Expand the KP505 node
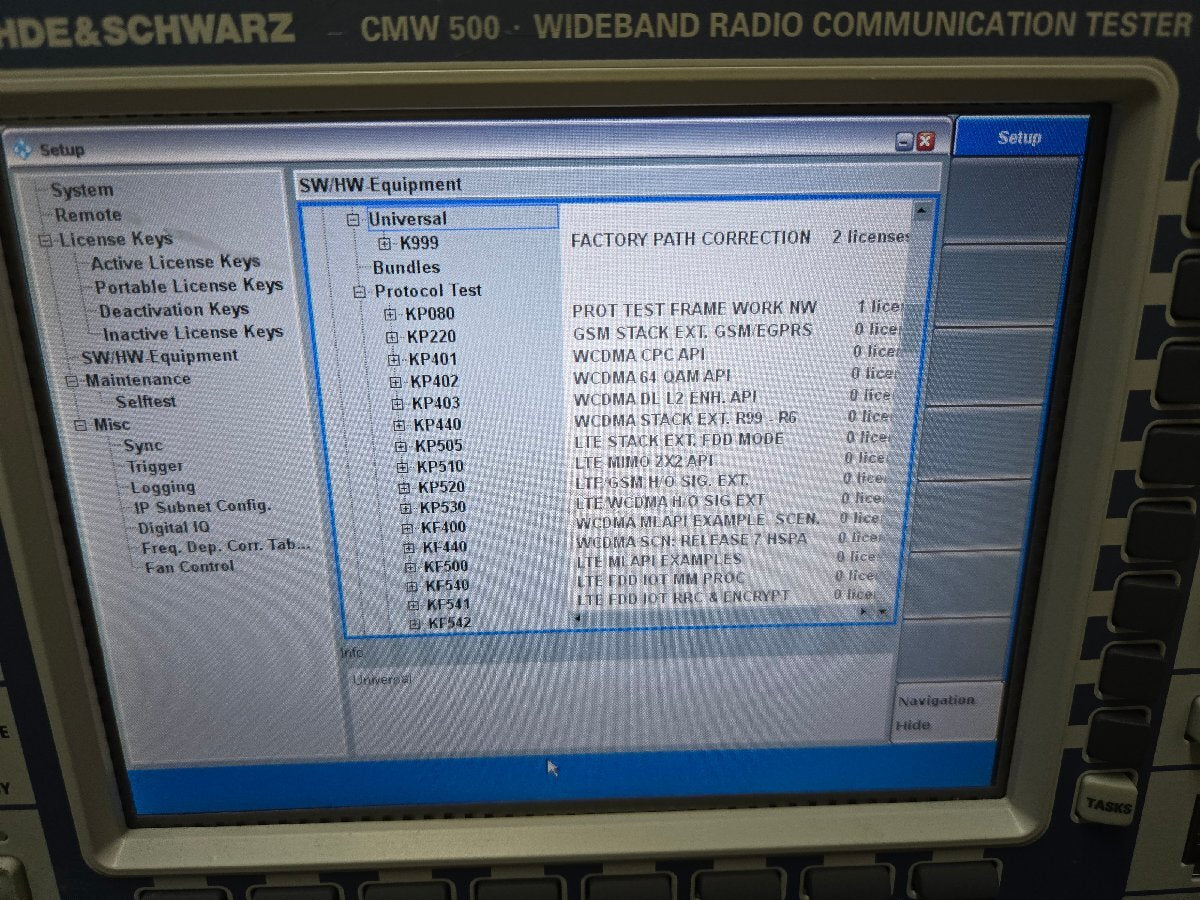Image resolution: width=1200 pixels, height=900 pixels. coord(401,446)
